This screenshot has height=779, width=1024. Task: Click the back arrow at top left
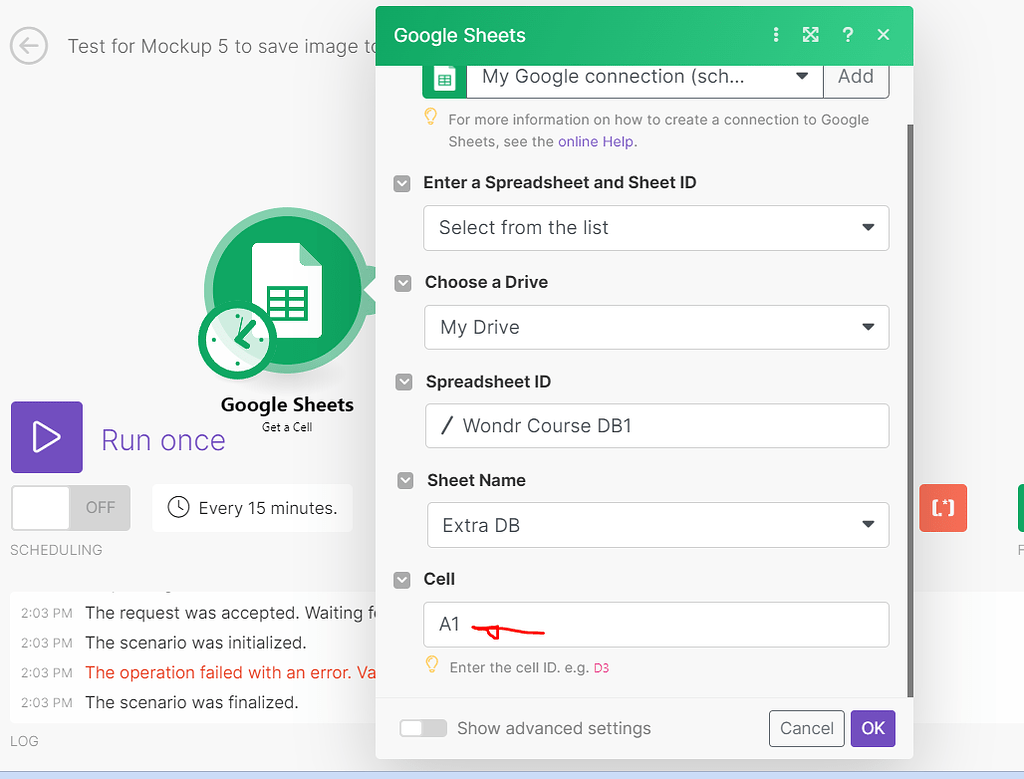tap(29, 46)
